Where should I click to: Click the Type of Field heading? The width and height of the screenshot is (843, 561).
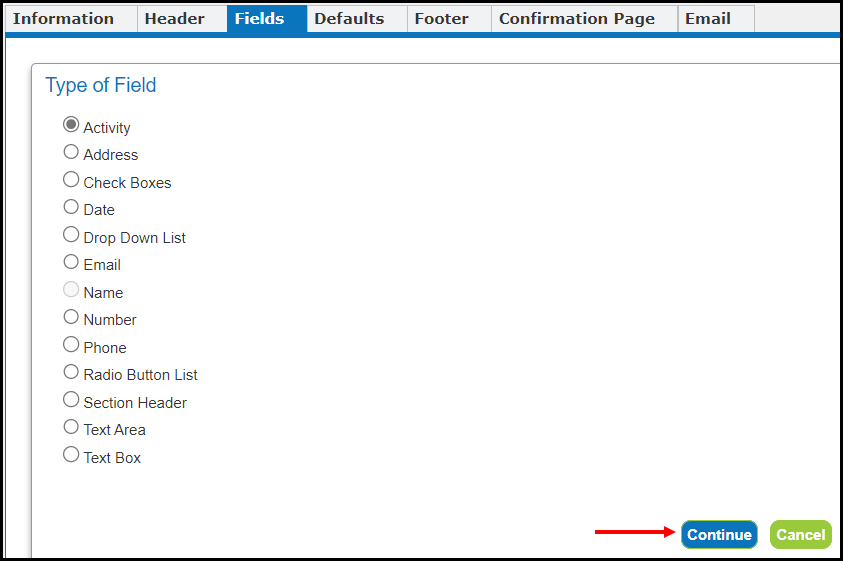pyautogui.click(x=101, y=85)
